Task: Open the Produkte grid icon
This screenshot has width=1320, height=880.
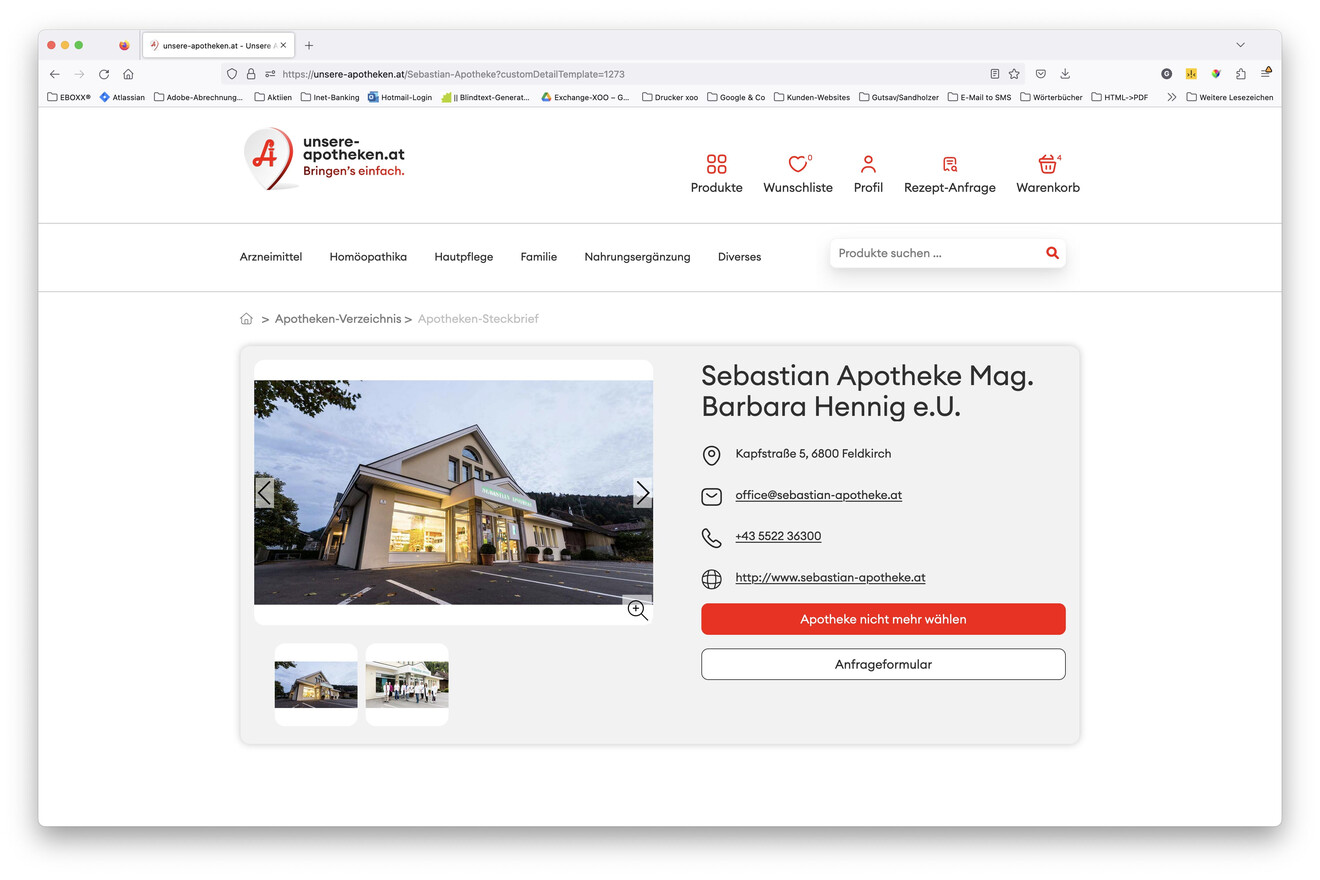Action: pos(716,164)
